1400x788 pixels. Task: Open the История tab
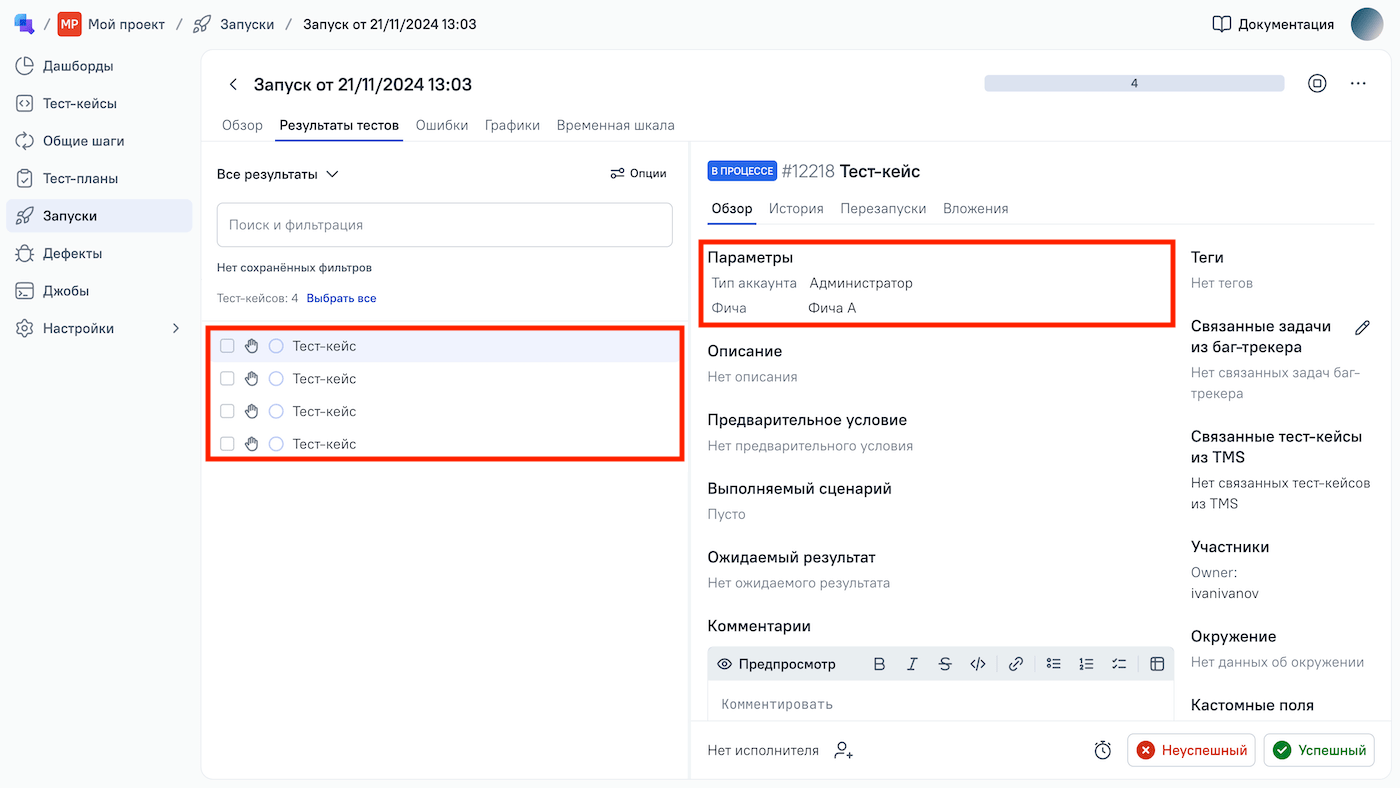pyautogui.click(x=796, y=208)
